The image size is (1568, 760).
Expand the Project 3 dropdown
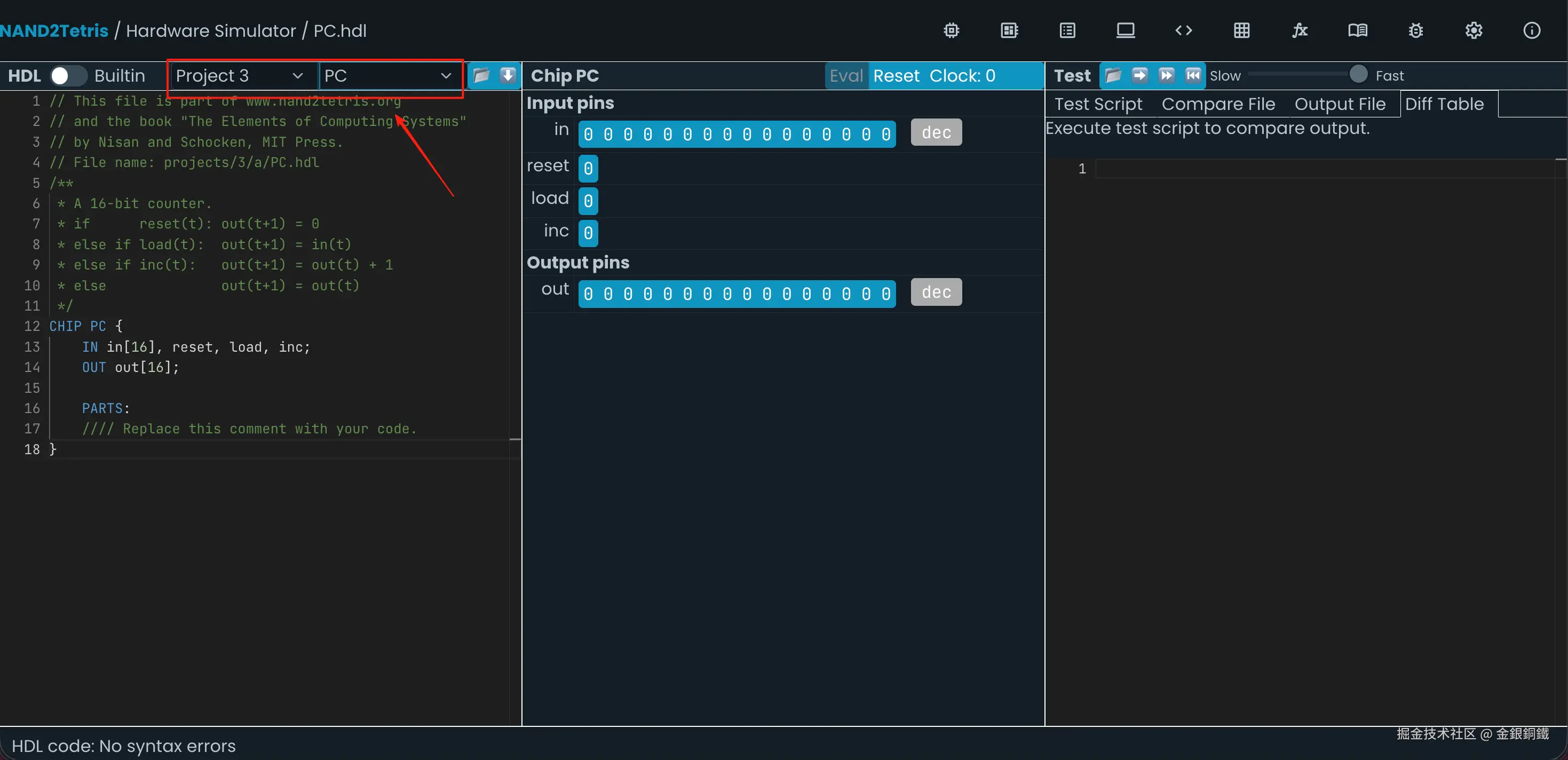[239, 75]
